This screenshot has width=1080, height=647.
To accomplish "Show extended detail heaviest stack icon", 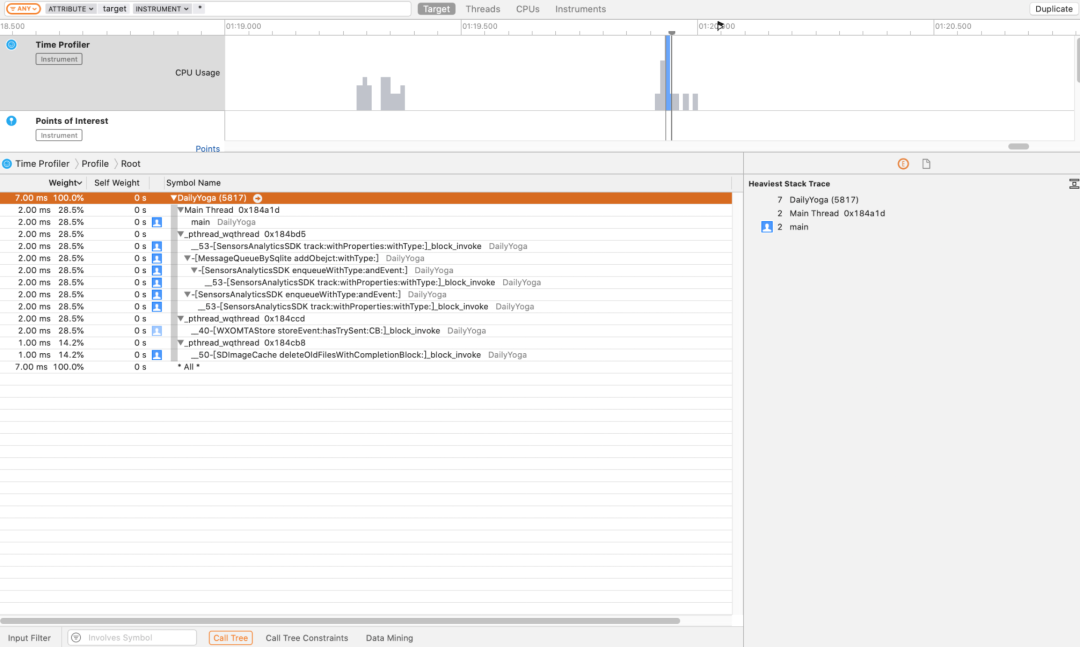I will (903, 164).
